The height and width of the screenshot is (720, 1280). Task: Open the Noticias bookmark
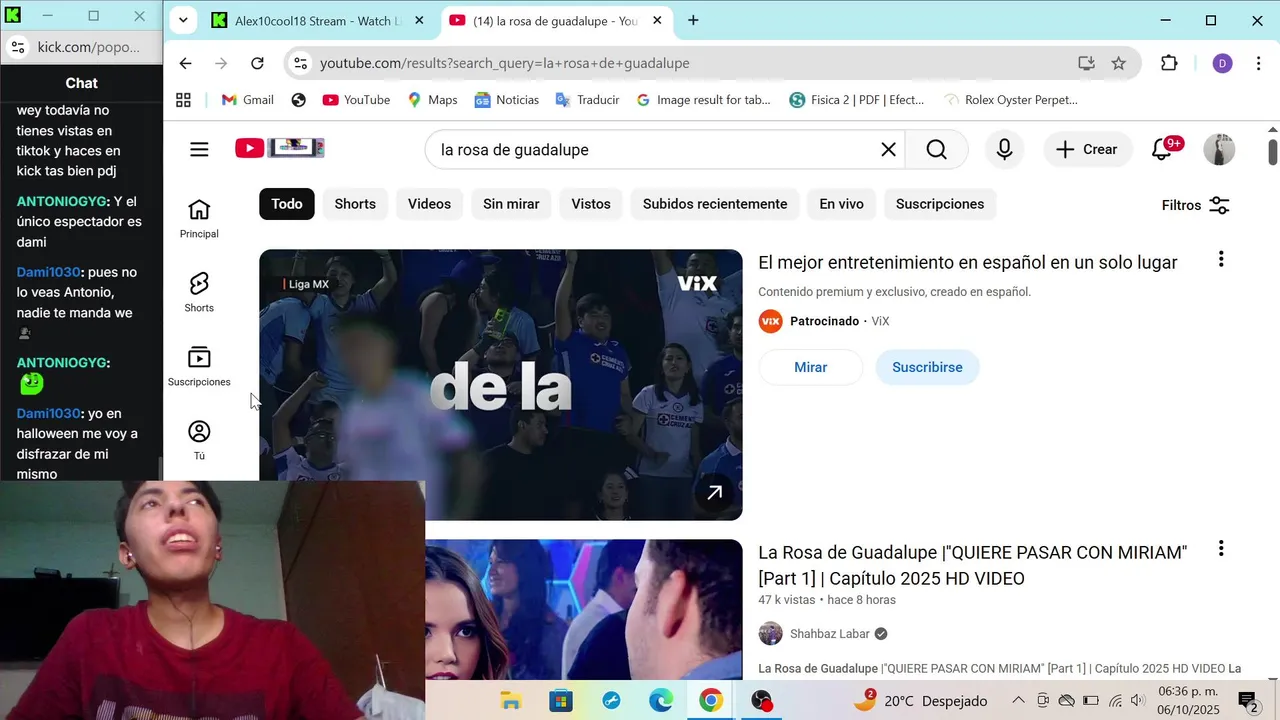coord(506,100)
